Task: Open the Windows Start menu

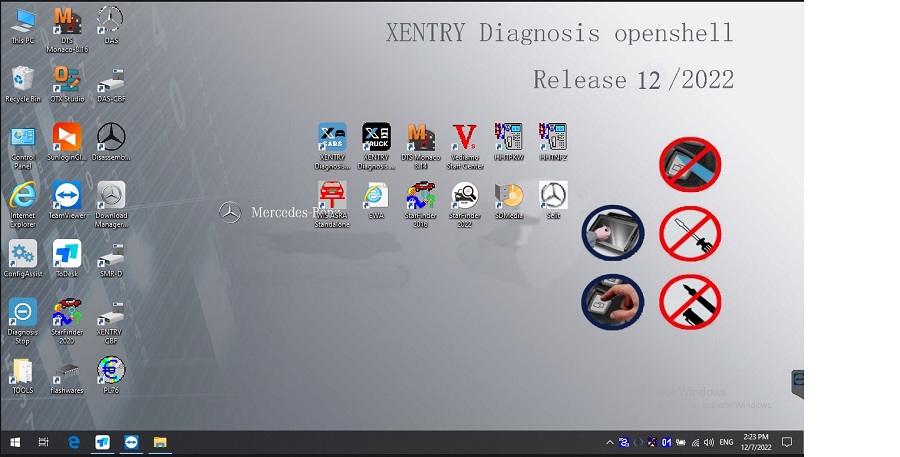Action: tap(15, 442)
